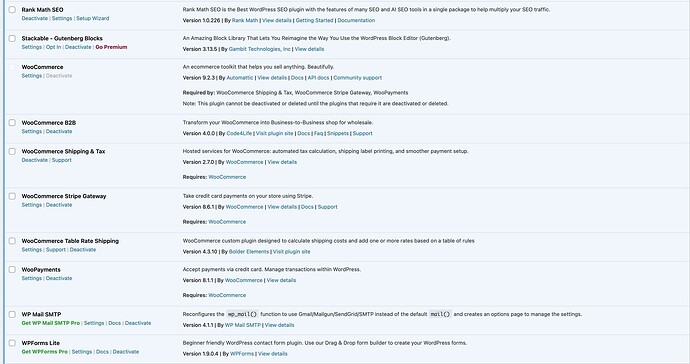Open Rank Math SEO Setup Wizard

92,18
